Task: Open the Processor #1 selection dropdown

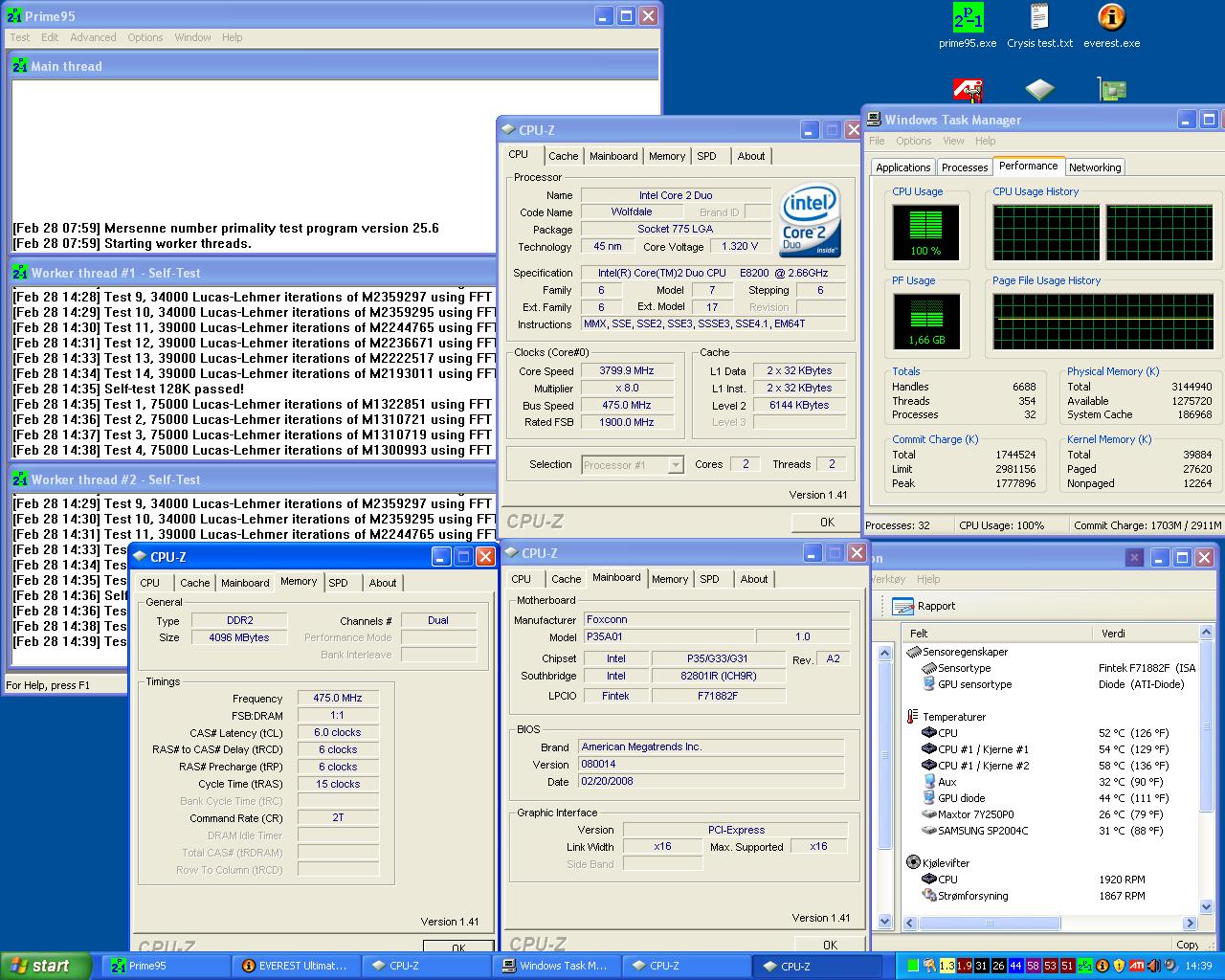Action: point(676,465)
